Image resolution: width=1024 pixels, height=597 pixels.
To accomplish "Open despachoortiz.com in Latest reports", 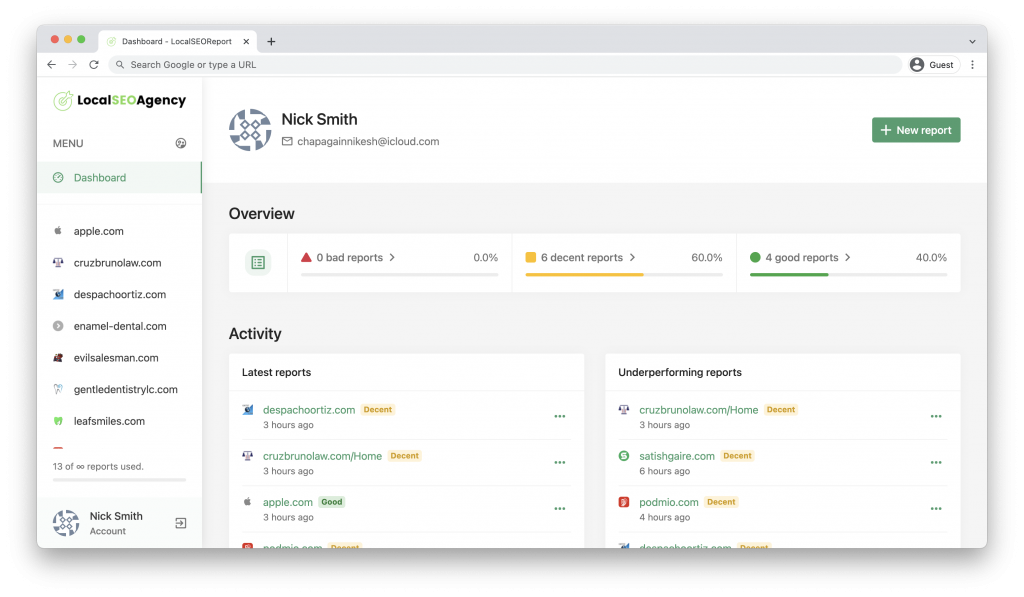I will pyautogui.click(x=309, y=410).
